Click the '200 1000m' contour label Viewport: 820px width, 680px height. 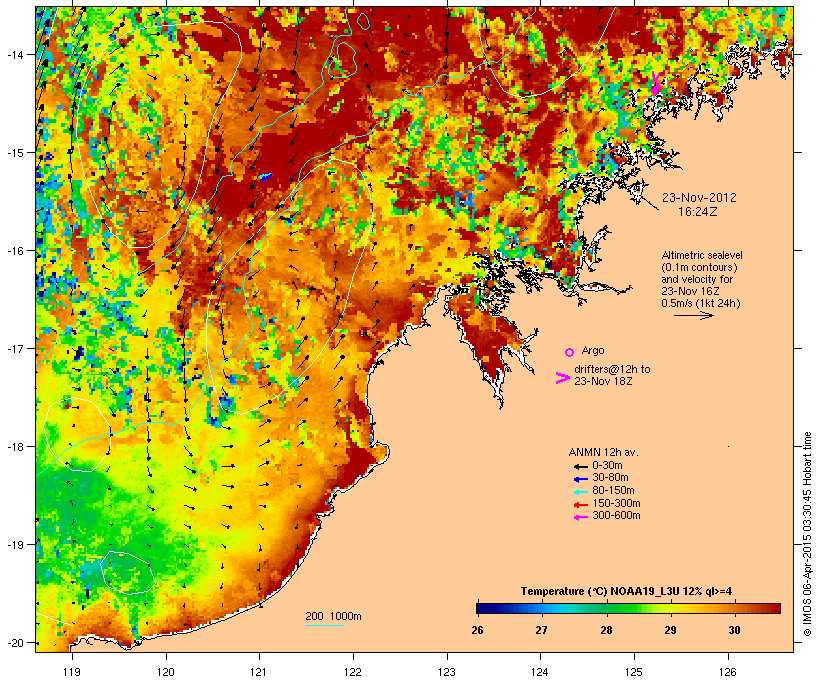[333, 616]
